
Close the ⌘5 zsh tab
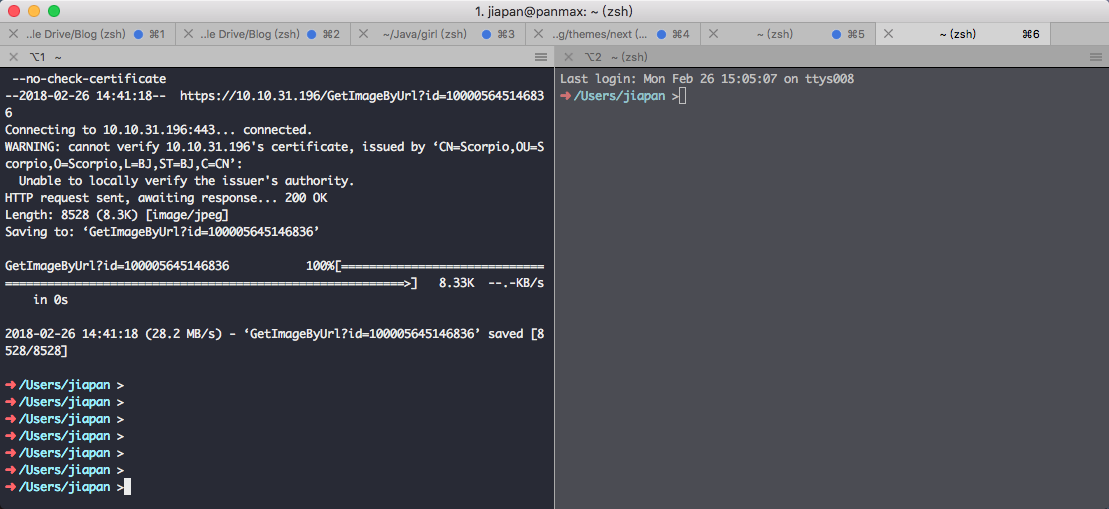coord(713,34)
